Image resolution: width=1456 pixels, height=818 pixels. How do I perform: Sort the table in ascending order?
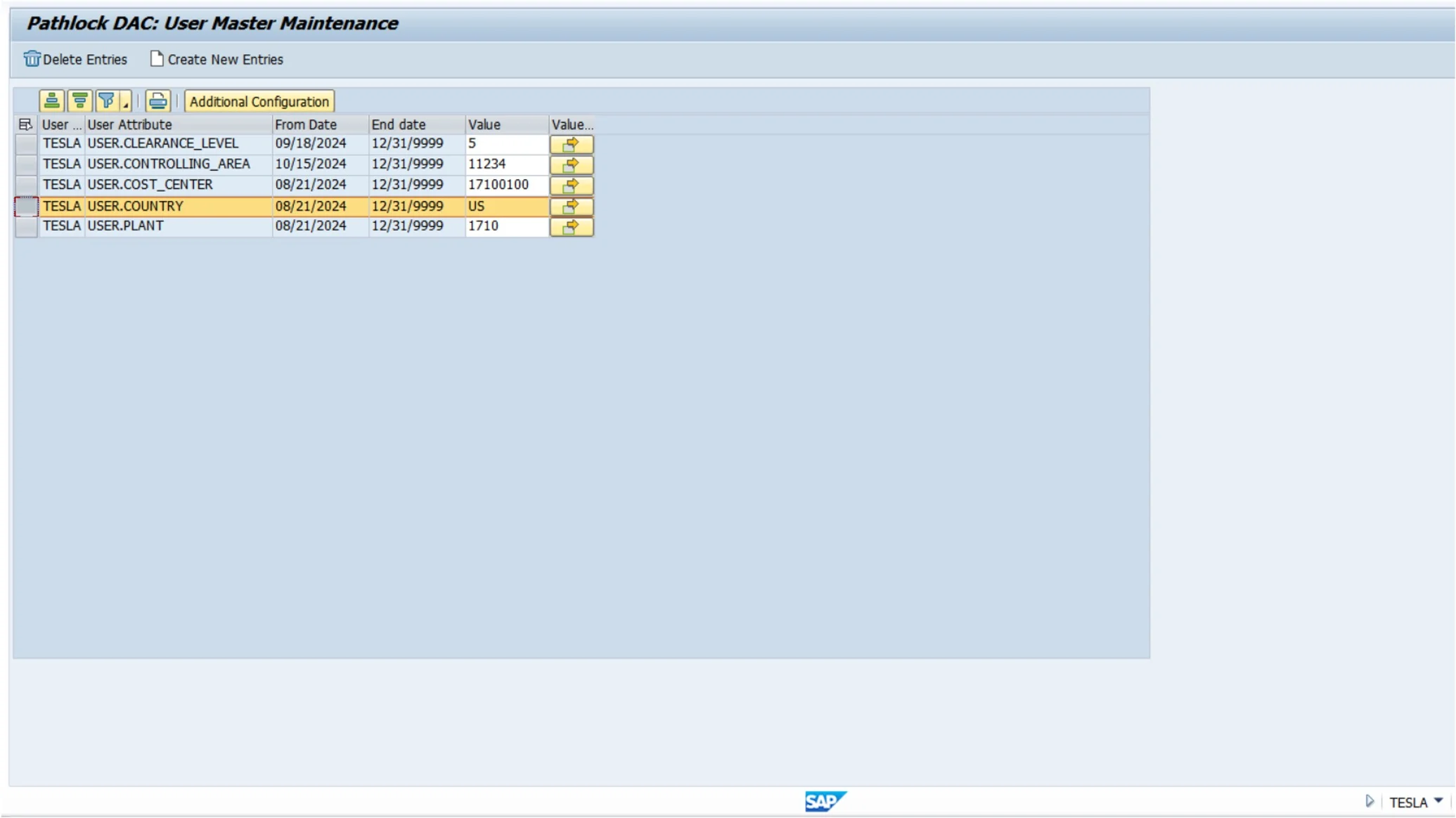[51, 101]
